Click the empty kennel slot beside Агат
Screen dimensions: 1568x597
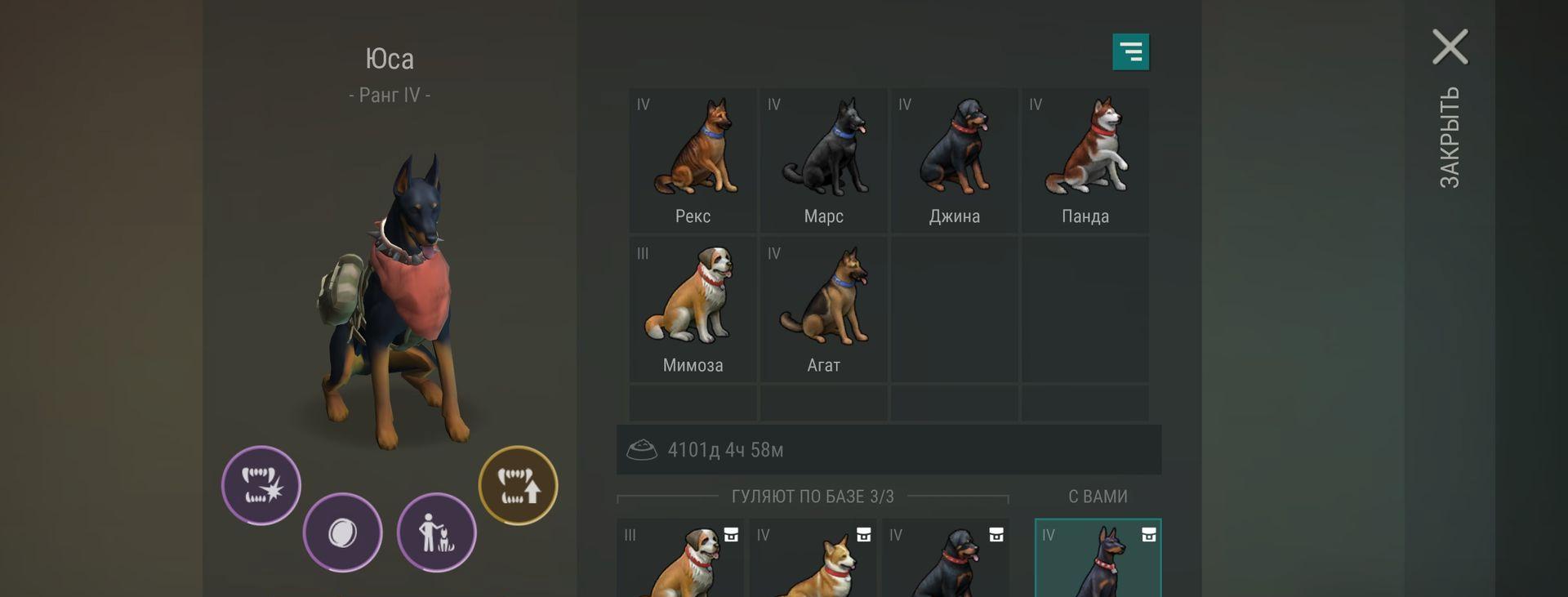tap(954, 310)
